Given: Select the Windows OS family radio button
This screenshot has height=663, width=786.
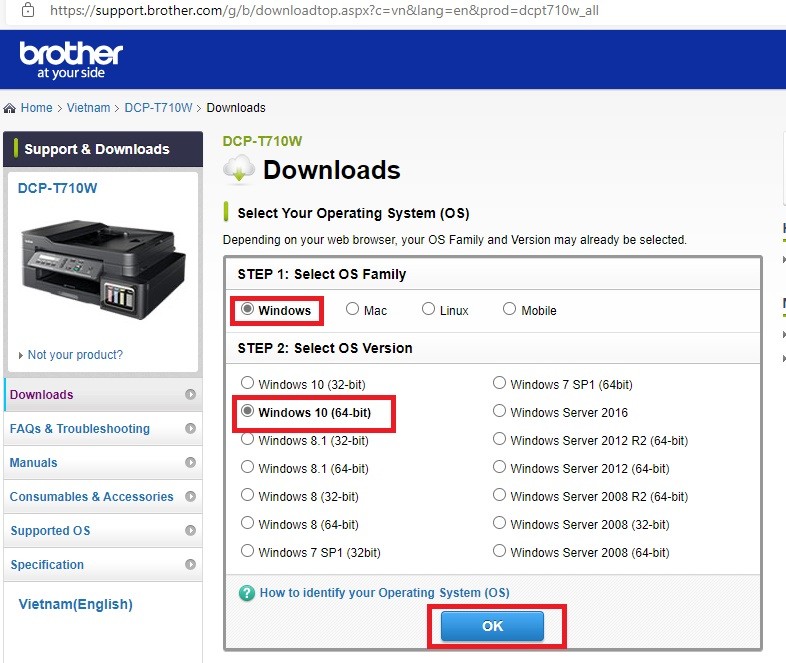Looking at the screenshot, I should tap(247, 309).
